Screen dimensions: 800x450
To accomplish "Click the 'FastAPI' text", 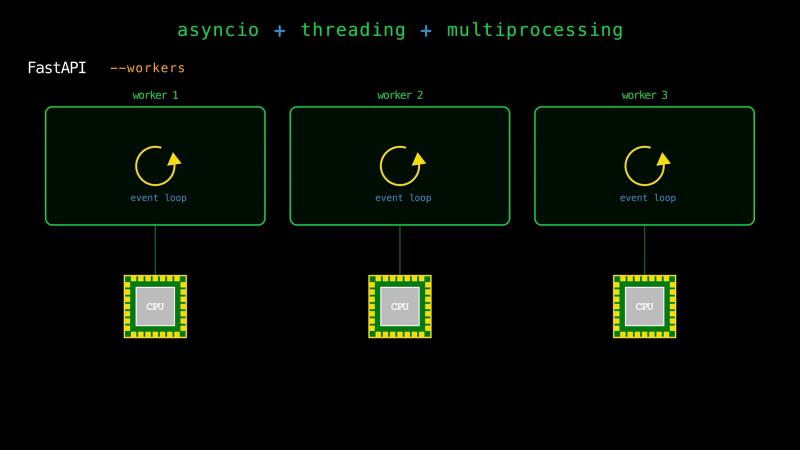I will (x=57, y=67).
